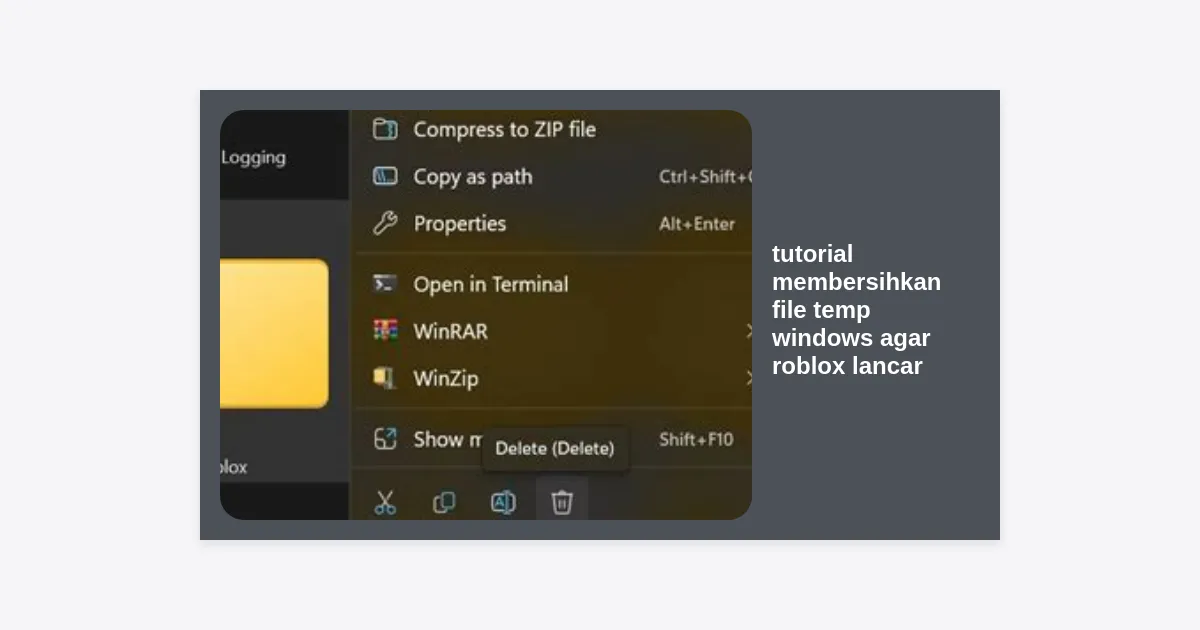Click the Show more options icon
Viewport: 1200px width, 630px height.
click(385, 439)
